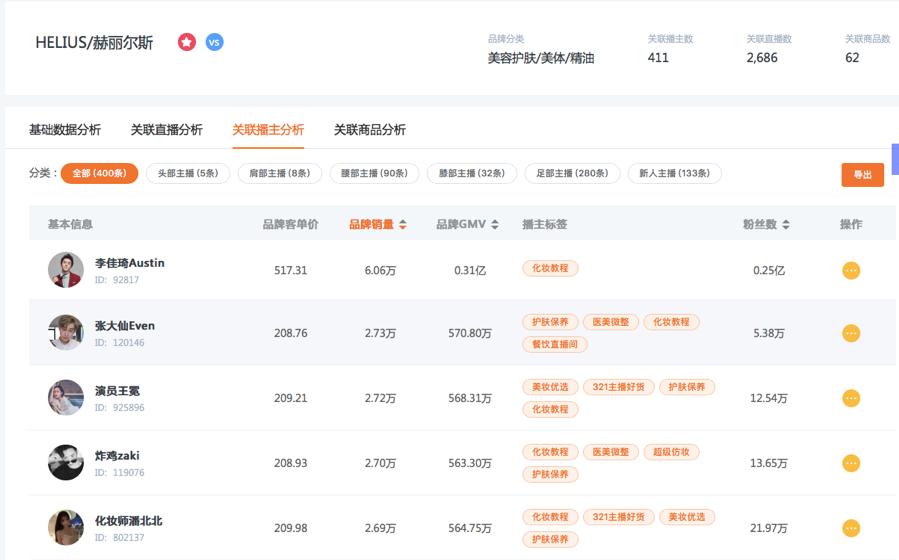Select the 全部 (400条) filter

99,173
